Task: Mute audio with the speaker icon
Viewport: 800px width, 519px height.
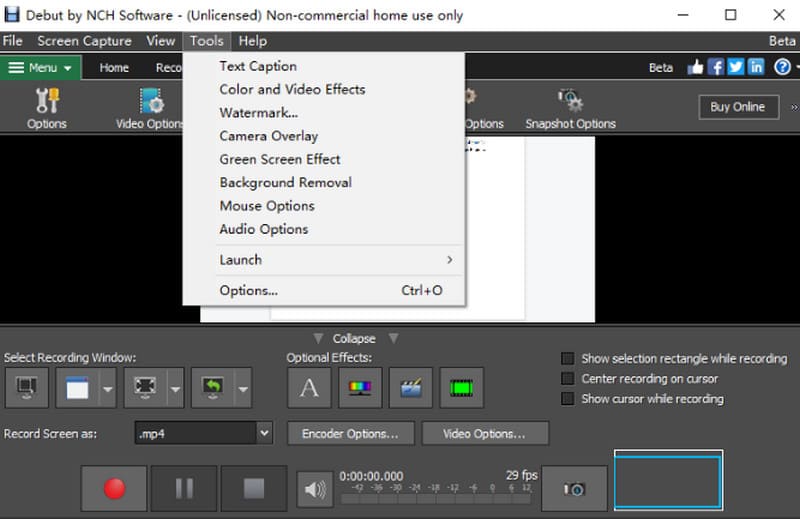Action: tap(315, 489)
